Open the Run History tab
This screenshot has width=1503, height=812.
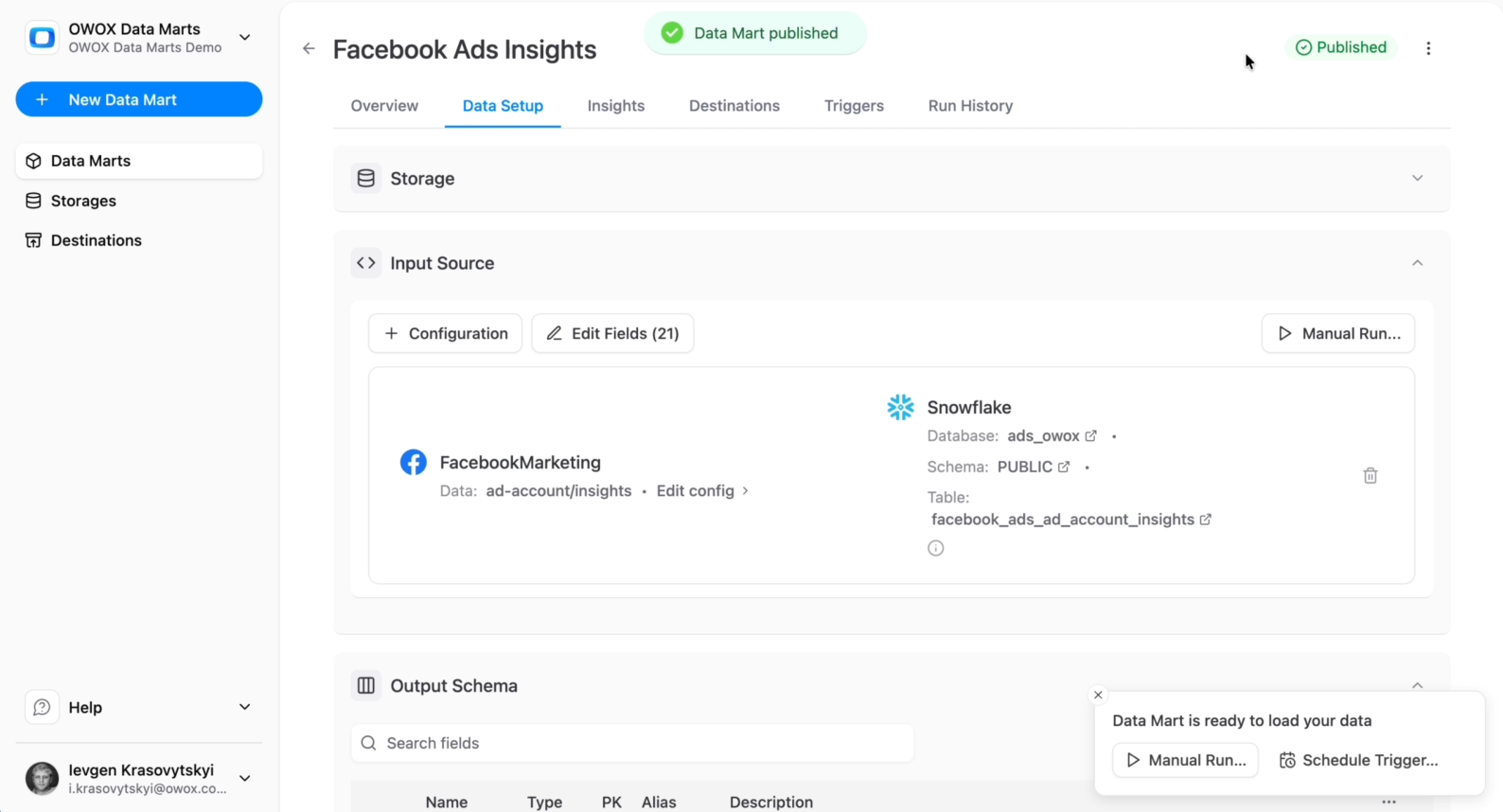tap(970, 106)
